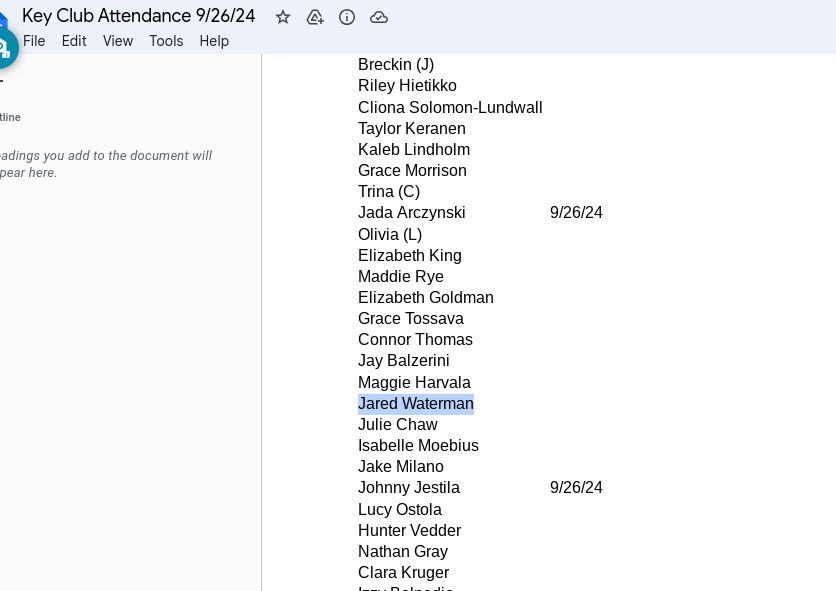Click the teal floating circular icon
Viewport: 836px width, 591px height.
pyautogui.click(x=4, y=47)
